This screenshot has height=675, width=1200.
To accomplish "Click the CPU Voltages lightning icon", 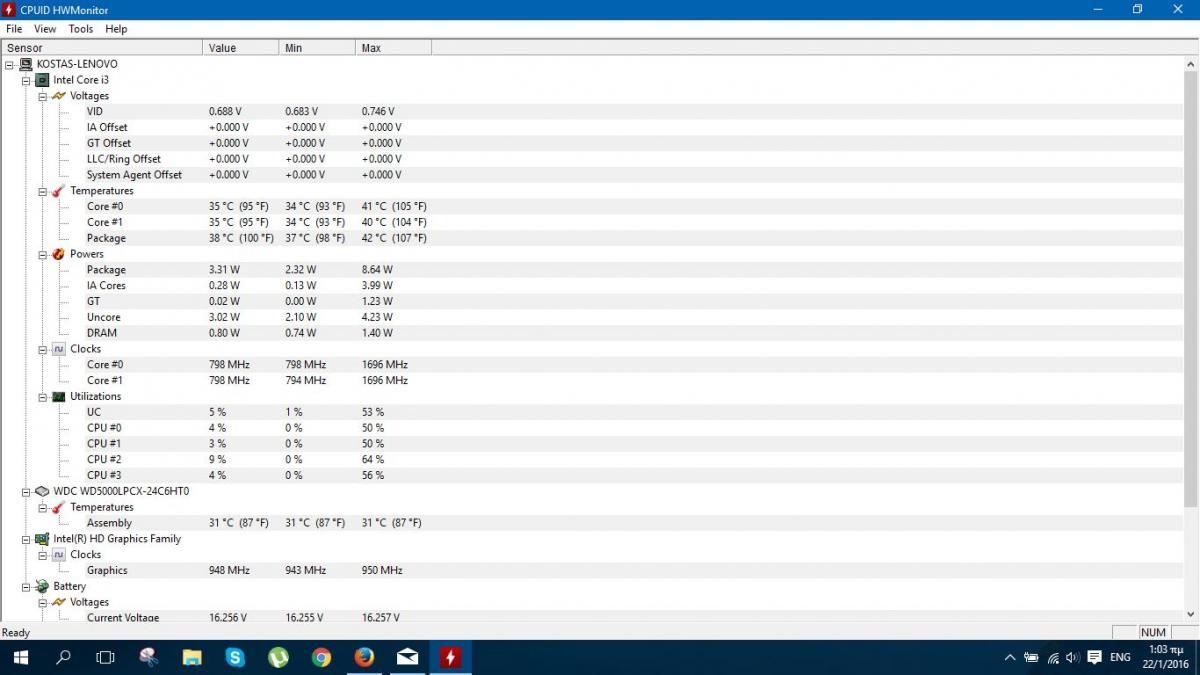I will (x=59, y=96).
